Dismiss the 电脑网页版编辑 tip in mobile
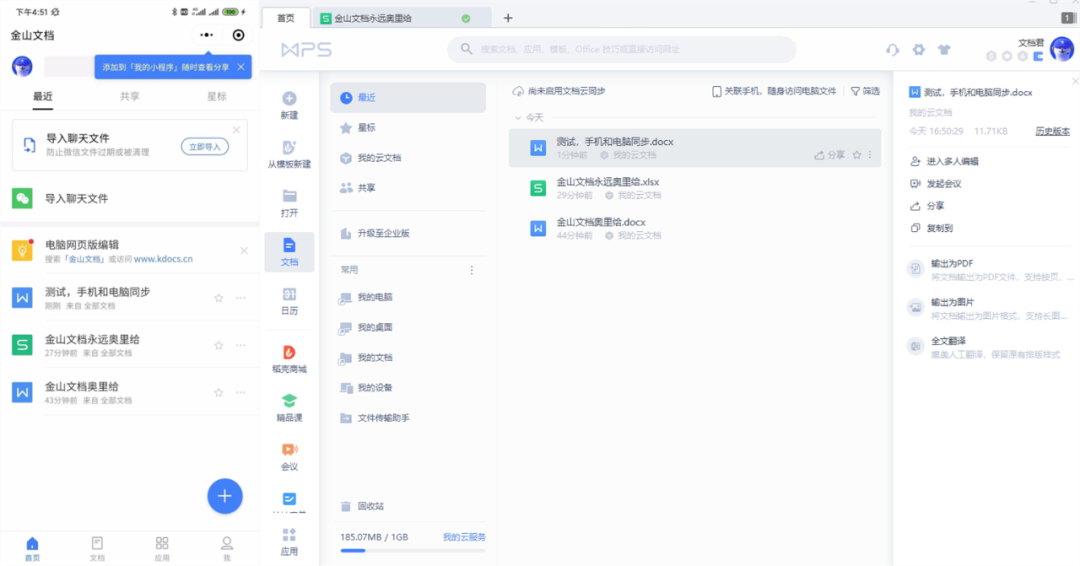The image size is (1080, 566). (x=244, y=251)
